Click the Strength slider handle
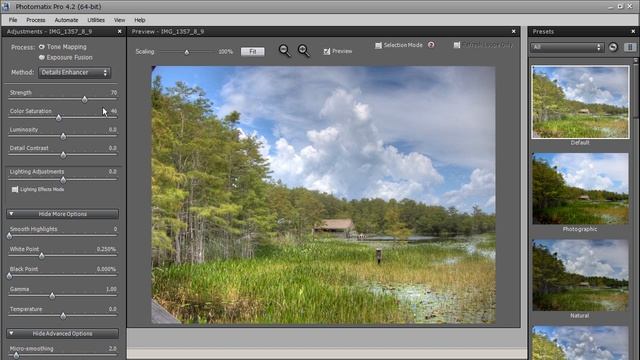Viewport: 640px width, 360px height. click(84, 100)
